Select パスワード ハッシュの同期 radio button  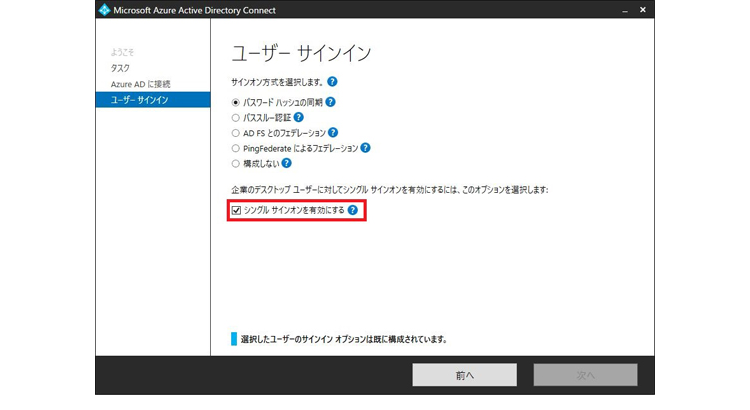click(235, 102)
